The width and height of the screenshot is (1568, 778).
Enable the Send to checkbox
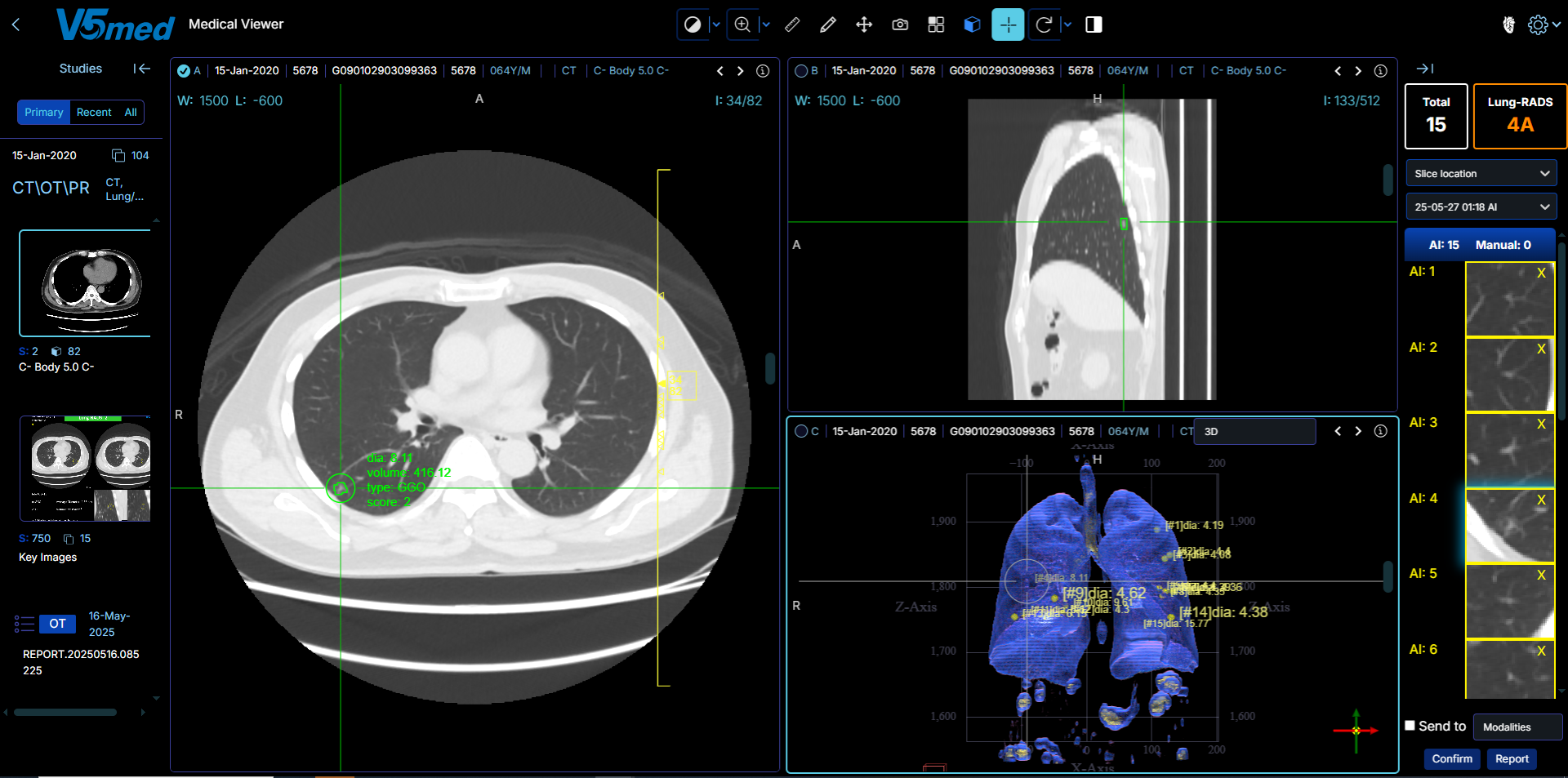1410,725
